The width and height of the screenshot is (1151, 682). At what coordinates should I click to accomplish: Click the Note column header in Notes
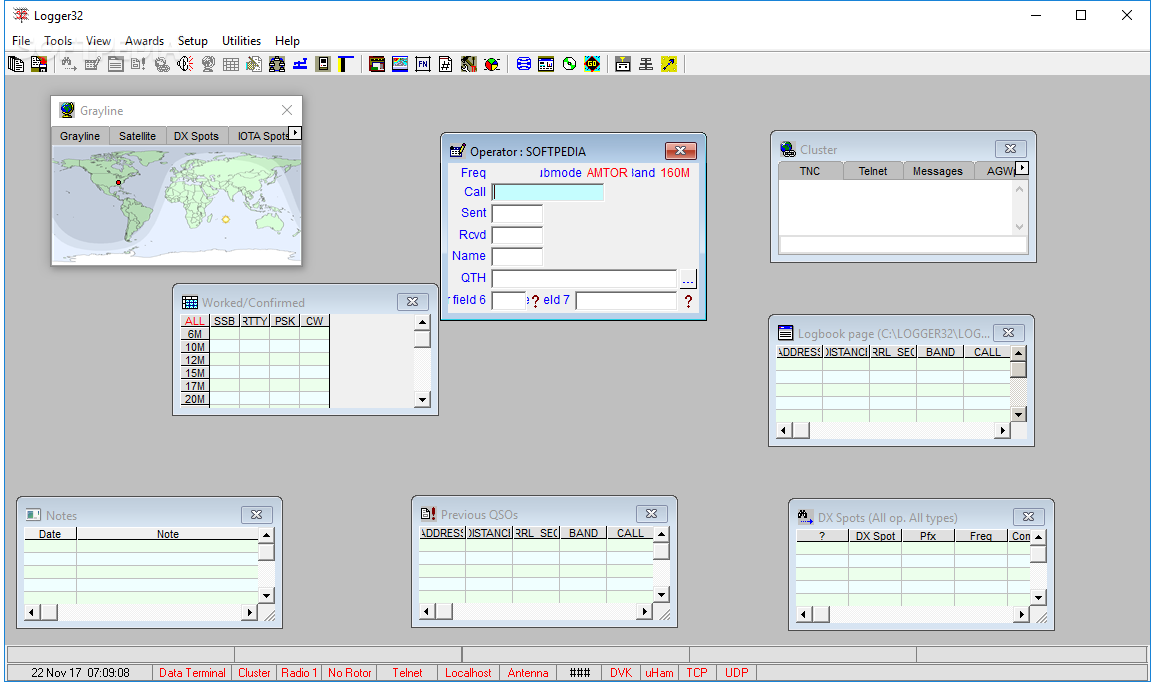(167, 534)
